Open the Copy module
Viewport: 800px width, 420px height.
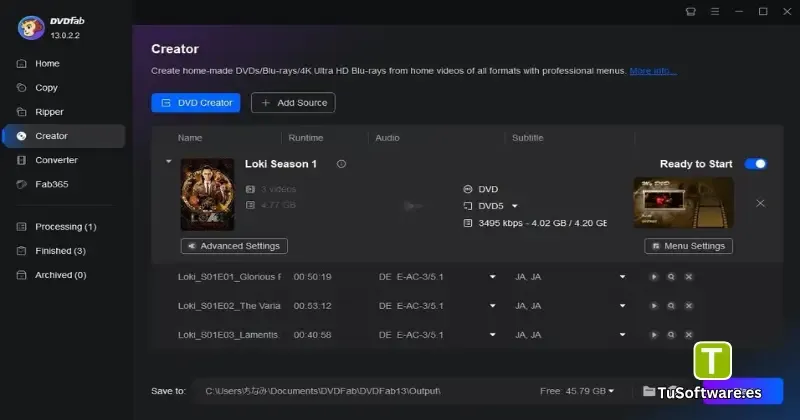tap(46, 88)
